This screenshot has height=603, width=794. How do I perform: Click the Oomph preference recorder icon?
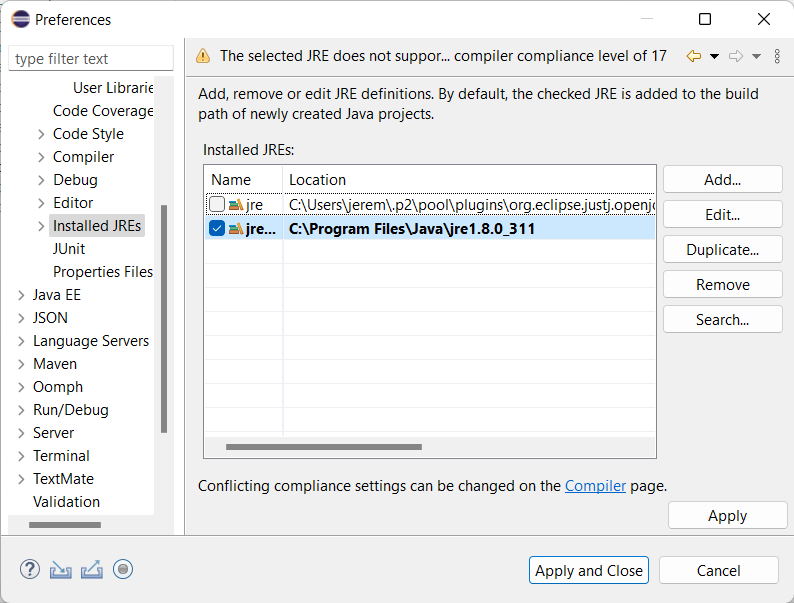[x=123, y=570]
